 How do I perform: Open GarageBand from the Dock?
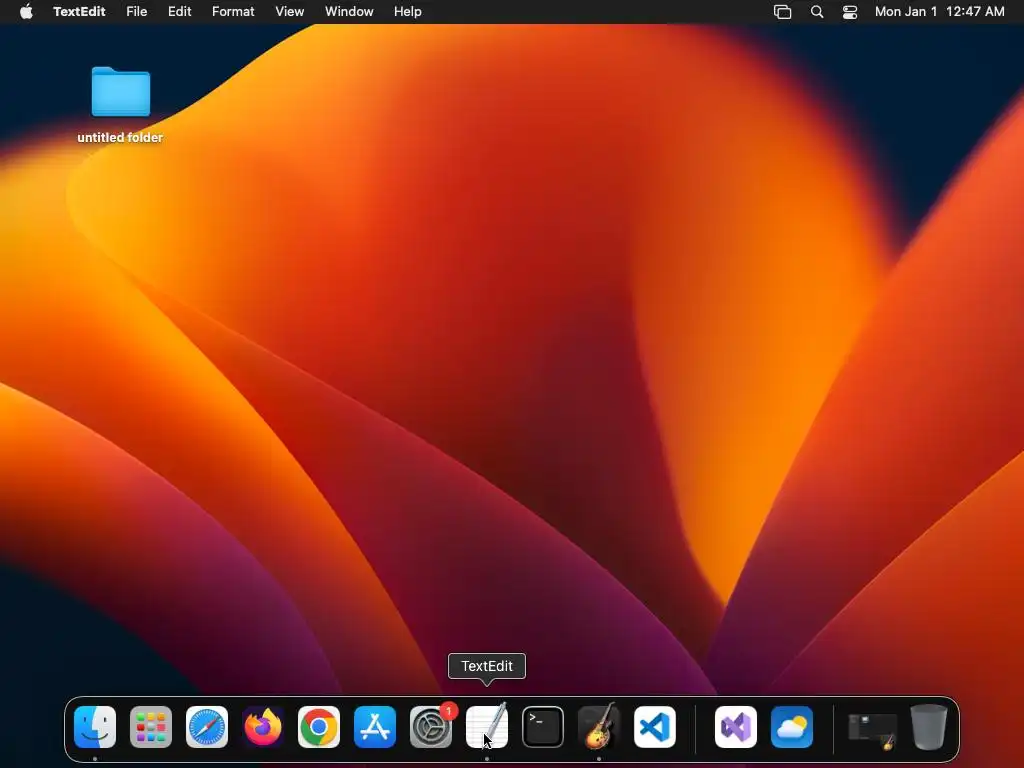(x=599, y=727)
